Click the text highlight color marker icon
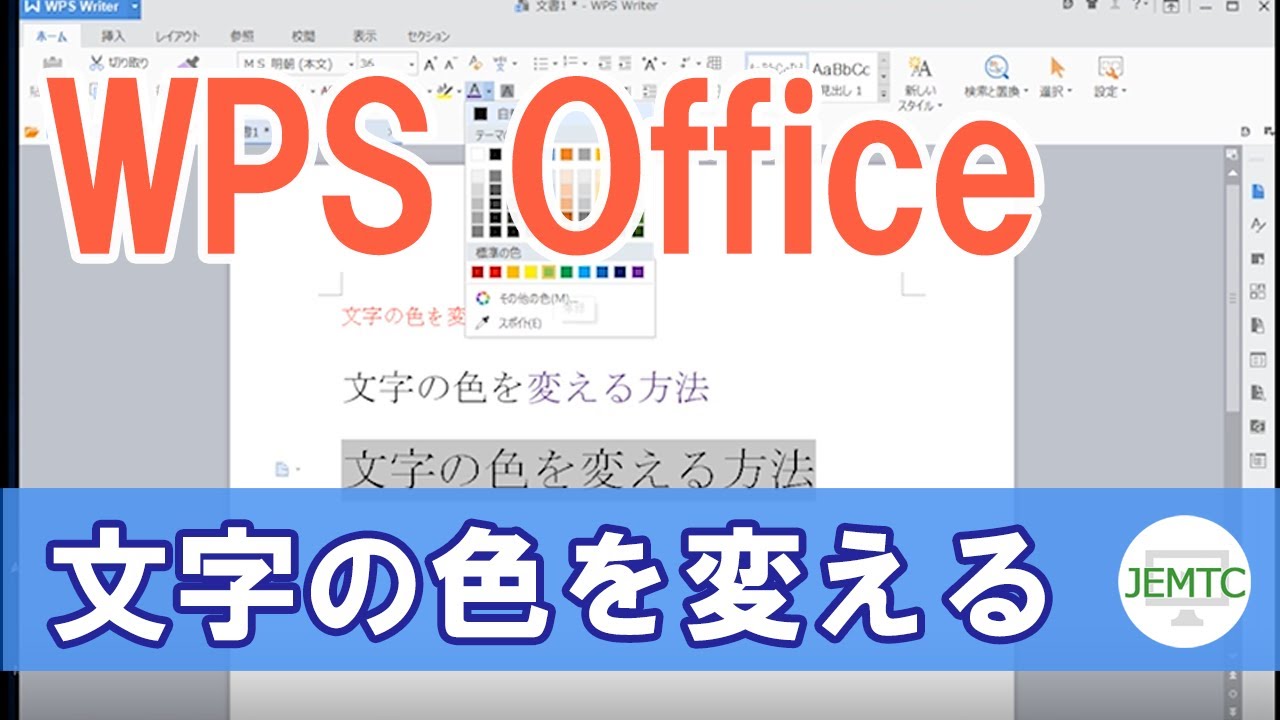 pos(445,91)
